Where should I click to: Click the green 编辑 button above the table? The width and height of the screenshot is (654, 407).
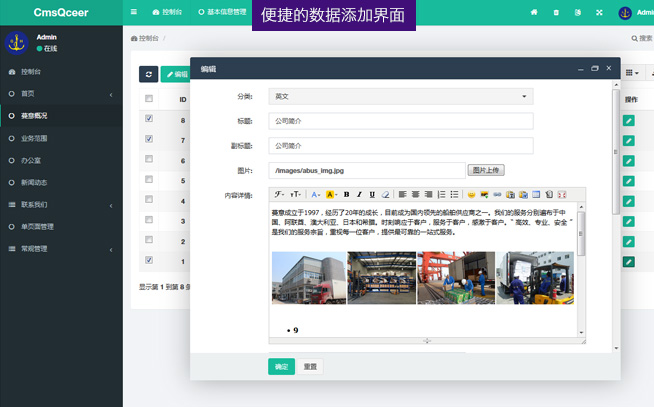tap(176, 74)
